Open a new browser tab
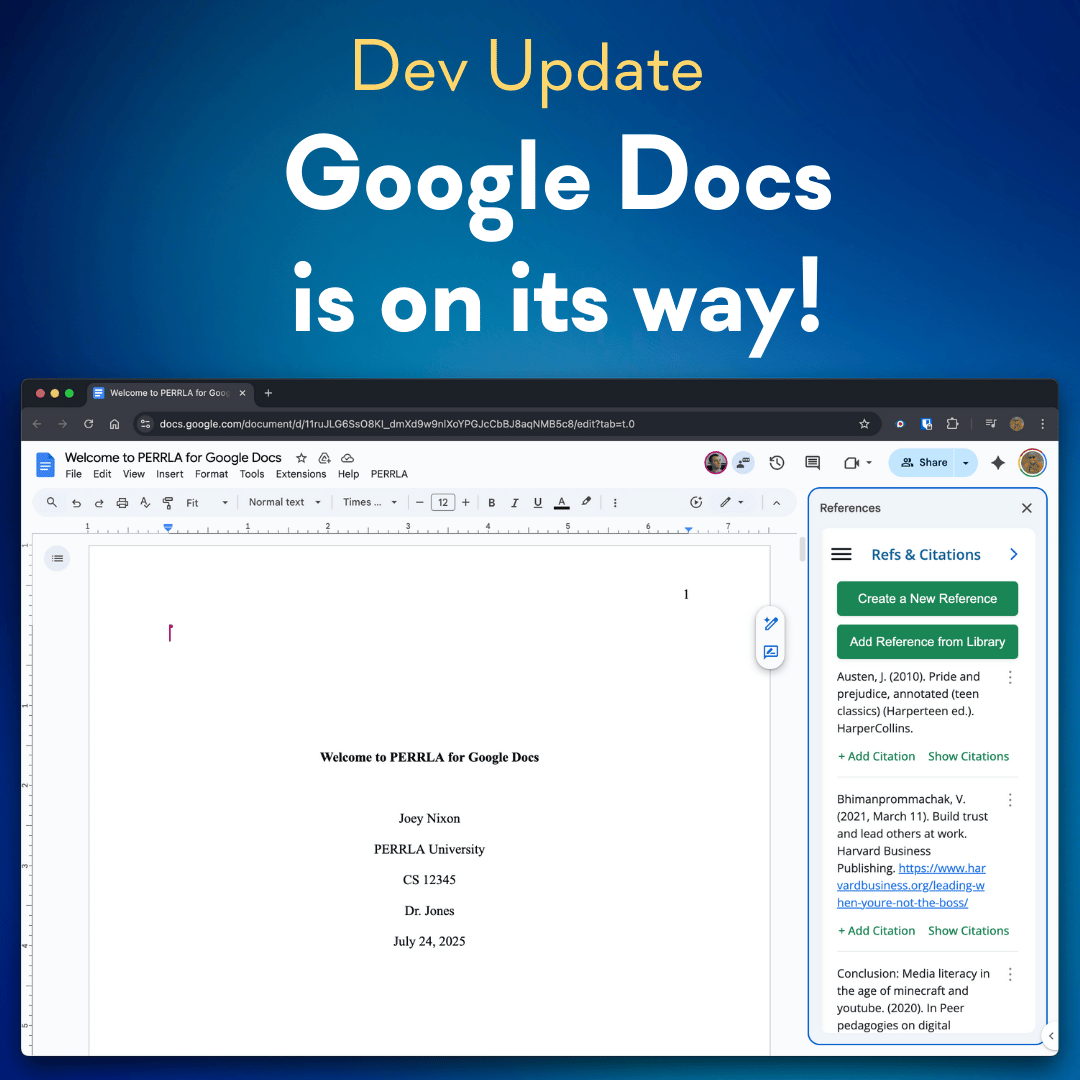Viewport: 1080px width, 1080px height. tap(269, 393)
